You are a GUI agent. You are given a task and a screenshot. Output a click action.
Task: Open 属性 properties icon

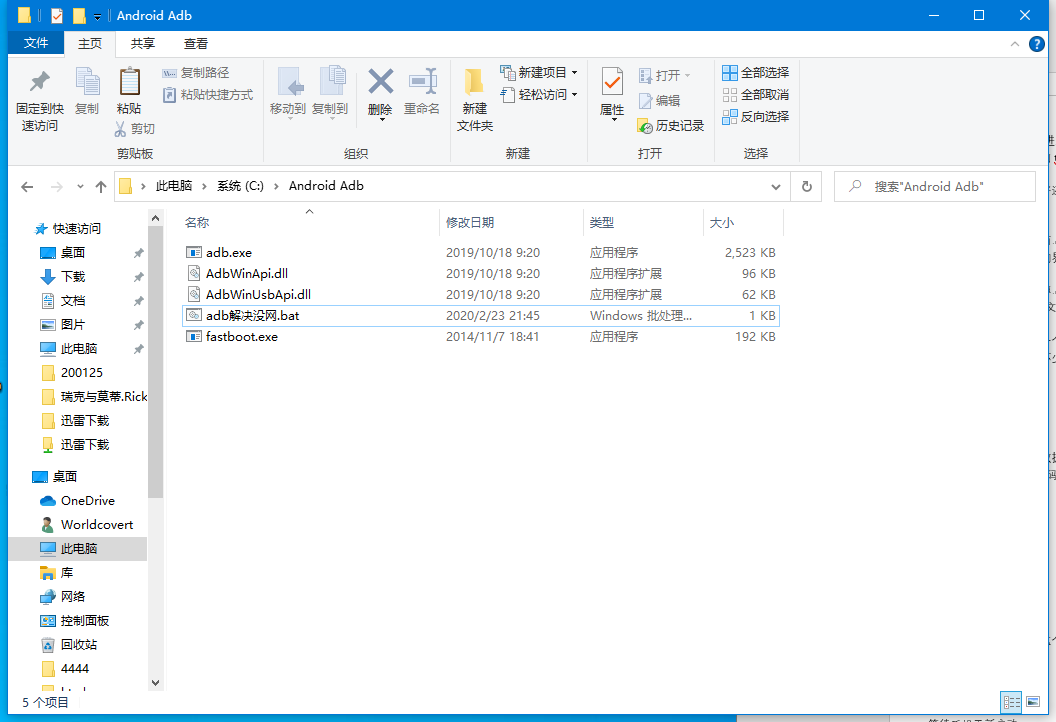[x=612, y=82]
